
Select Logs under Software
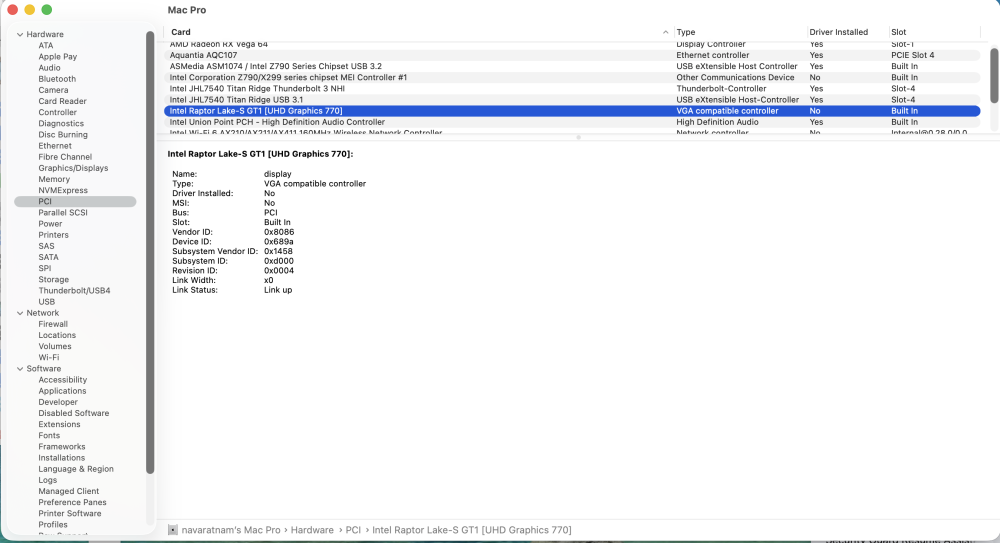tap(48, 480)
